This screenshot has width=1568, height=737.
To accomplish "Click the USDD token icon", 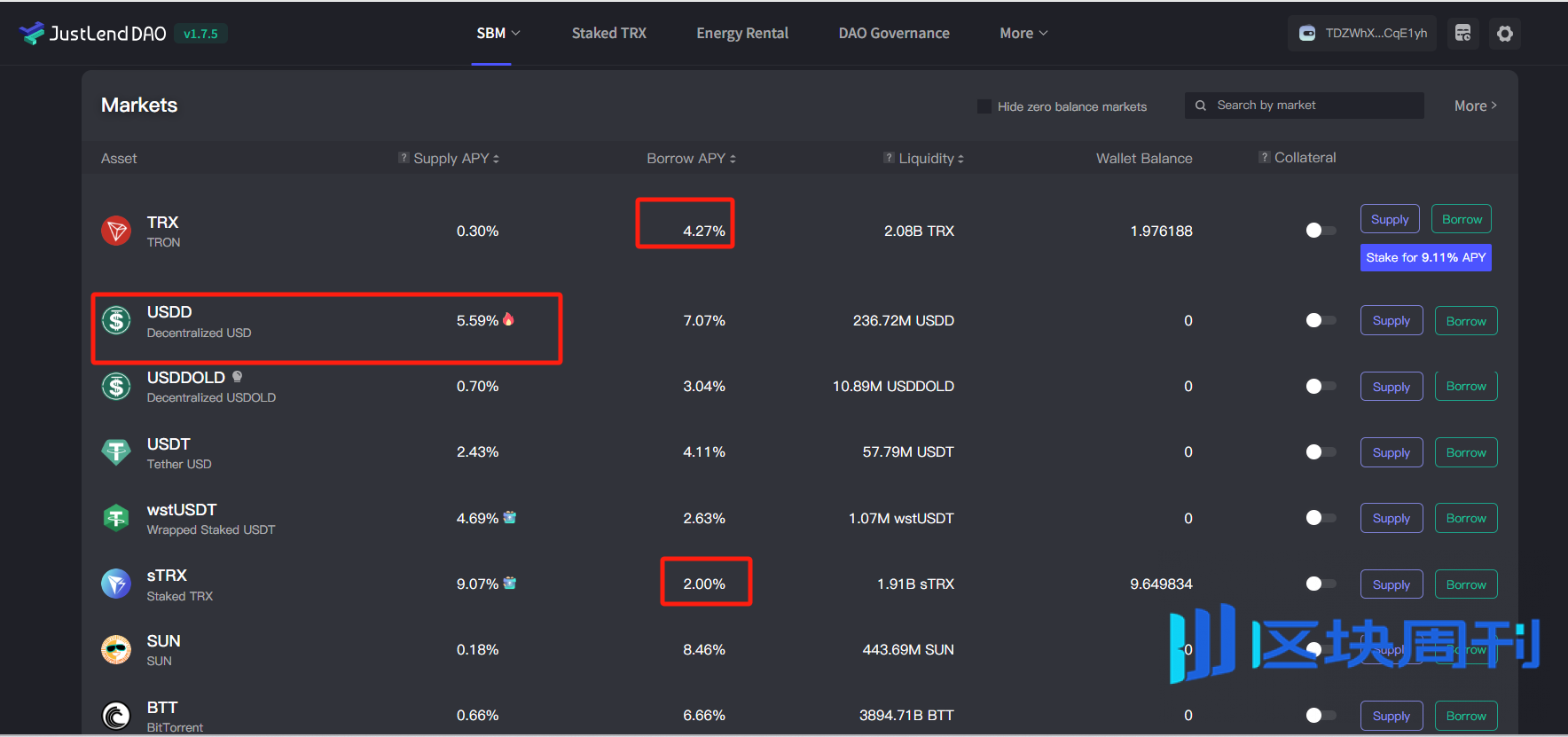I will [x=116, y=320].
